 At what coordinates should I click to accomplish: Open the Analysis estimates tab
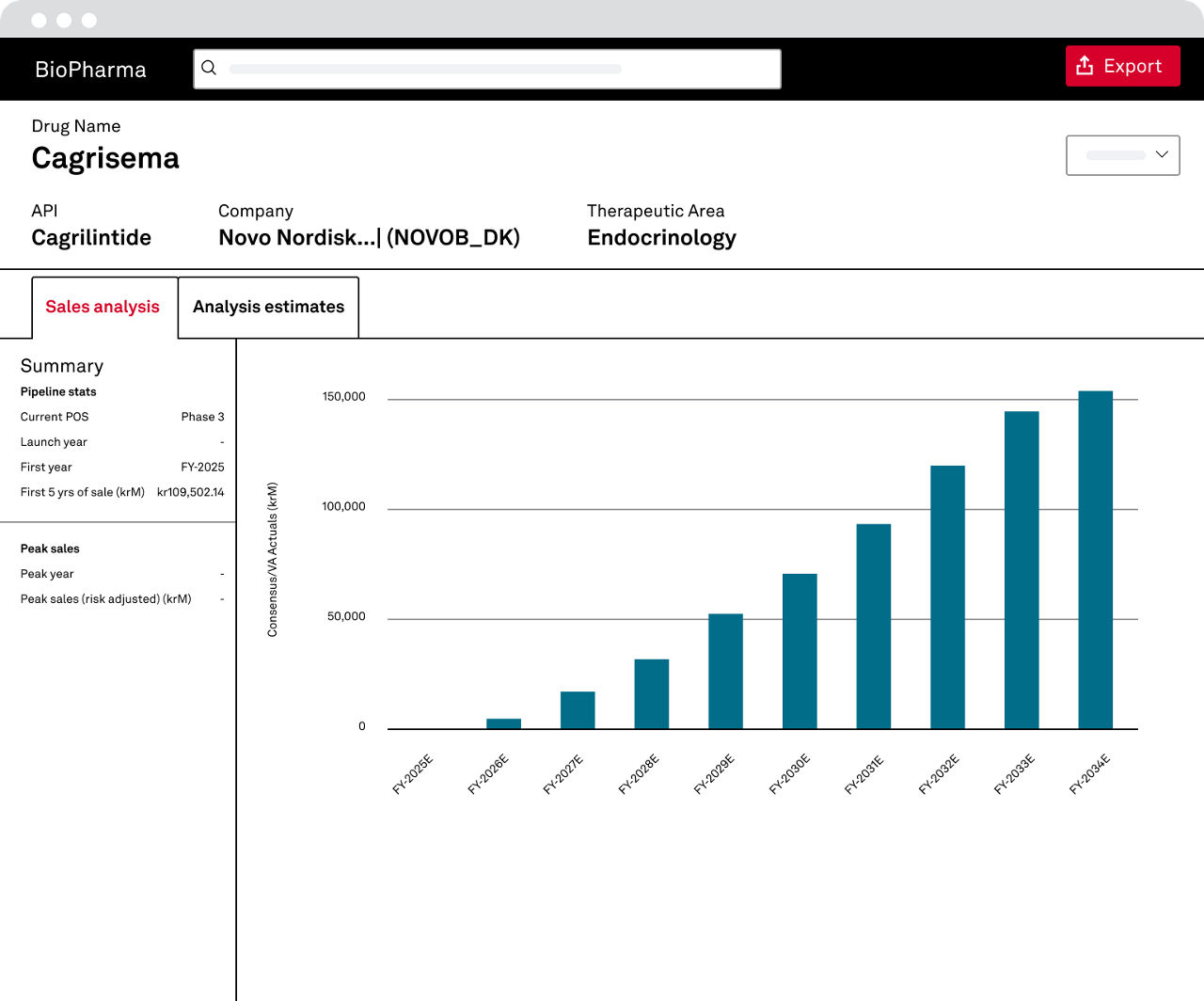coord(268,307)
